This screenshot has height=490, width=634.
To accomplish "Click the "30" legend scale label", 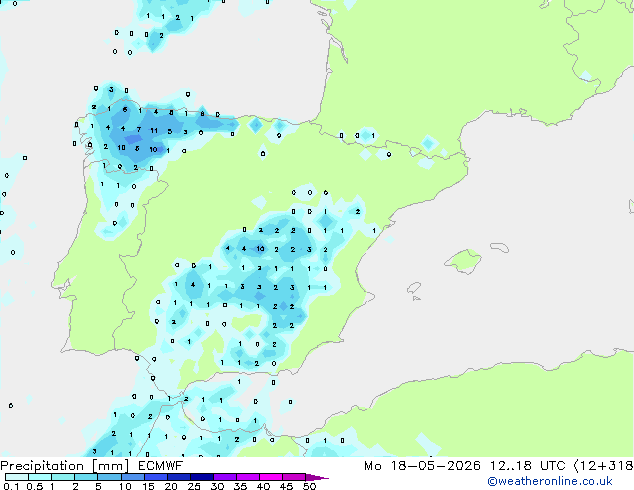I will click(x=217, y=486).
